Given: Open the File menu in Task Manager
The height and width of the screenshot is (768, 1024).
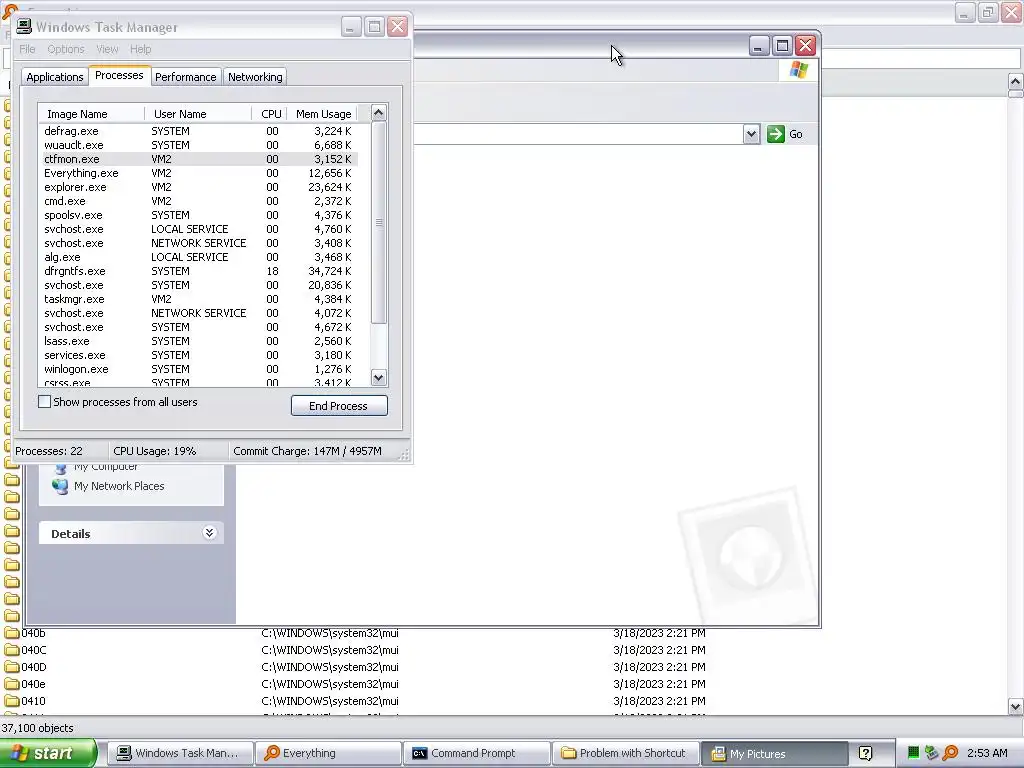Looking at the screenshot, I should pos(27,49).
